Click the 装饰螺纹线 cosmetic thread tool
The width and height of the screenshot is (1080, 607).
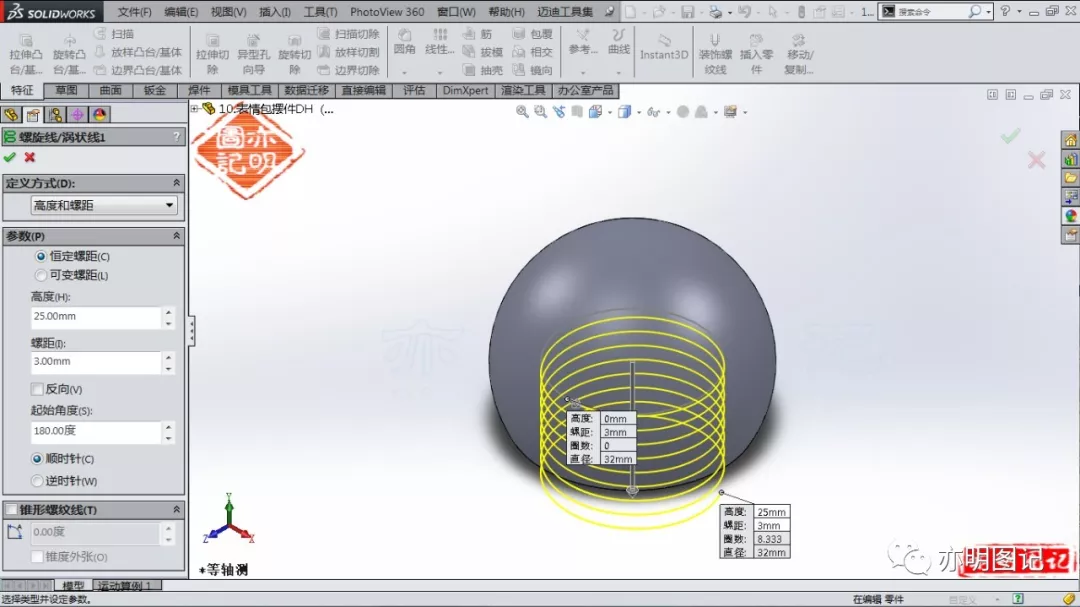pyautogui.click(x=715, y=54)
